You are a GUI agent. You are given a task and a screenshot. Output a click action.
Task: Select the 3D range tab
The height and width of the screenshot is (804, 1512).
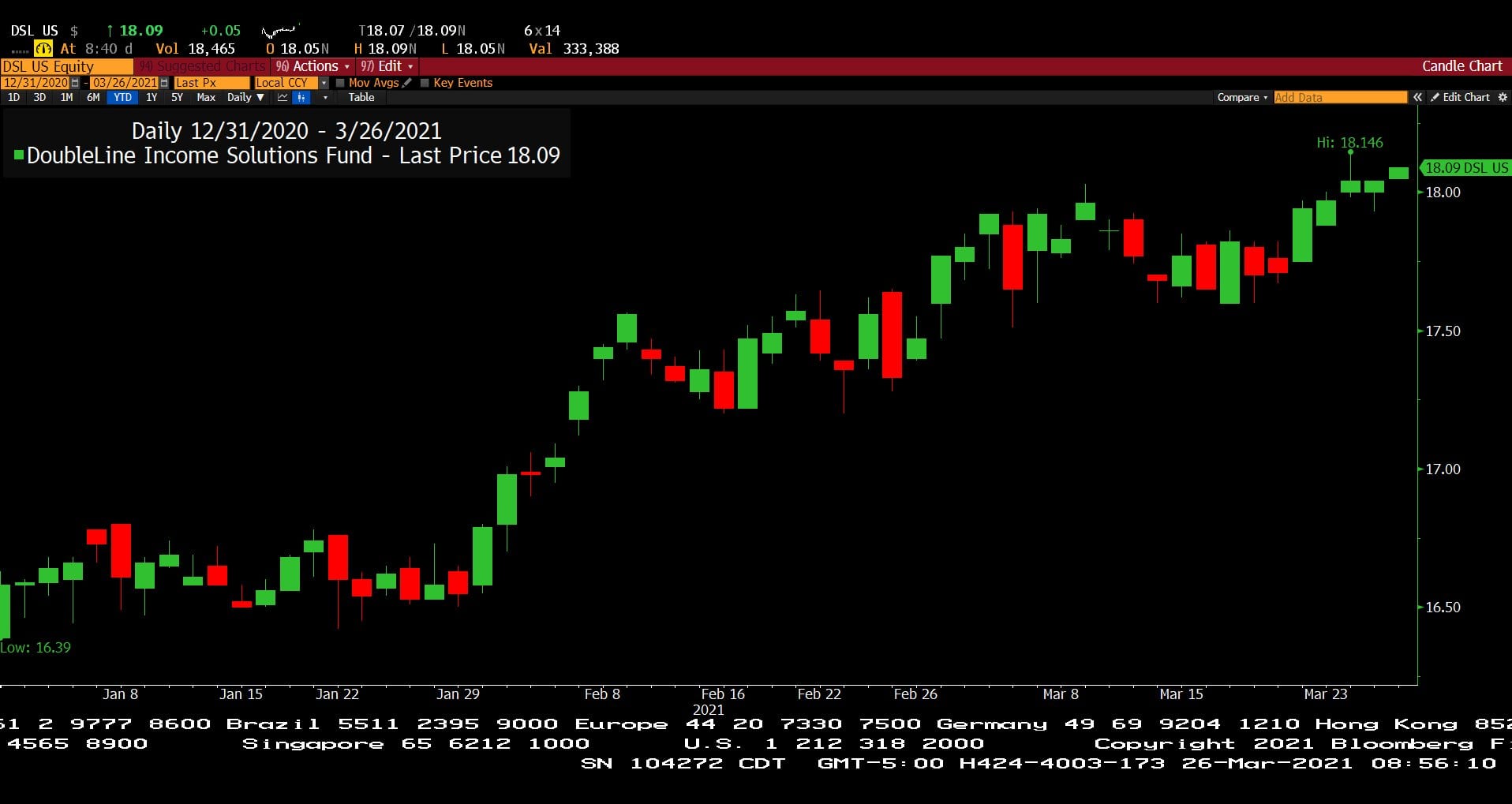[x=39, y=98]
